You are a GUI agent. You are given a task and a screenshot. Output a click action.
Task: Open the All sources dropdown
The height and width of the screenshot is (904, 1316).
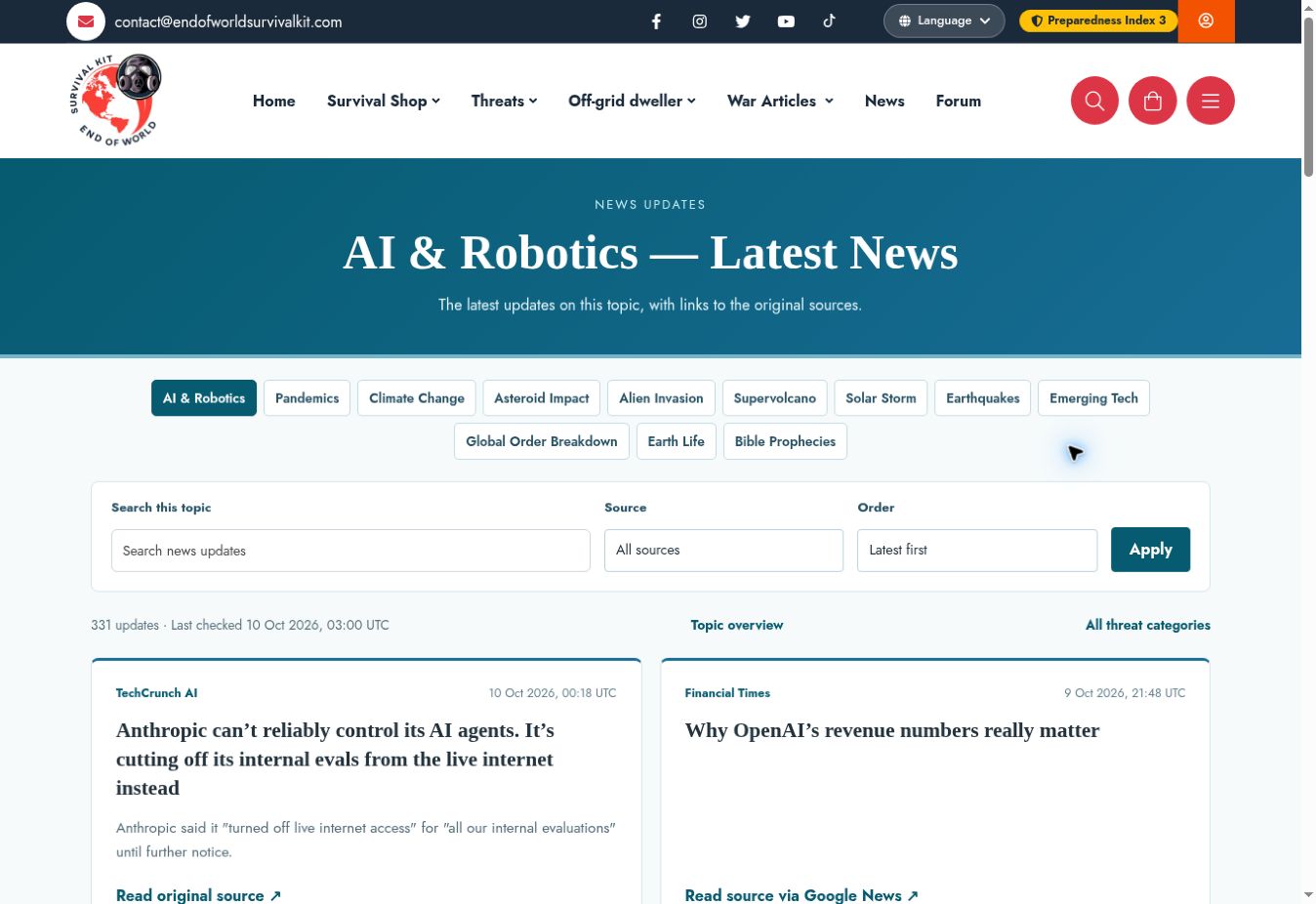click(x=723, y=551)
